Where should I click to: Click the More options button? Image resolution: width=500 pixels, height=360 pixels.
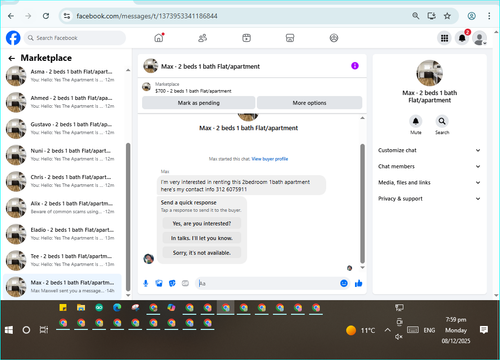pos(309,103)
